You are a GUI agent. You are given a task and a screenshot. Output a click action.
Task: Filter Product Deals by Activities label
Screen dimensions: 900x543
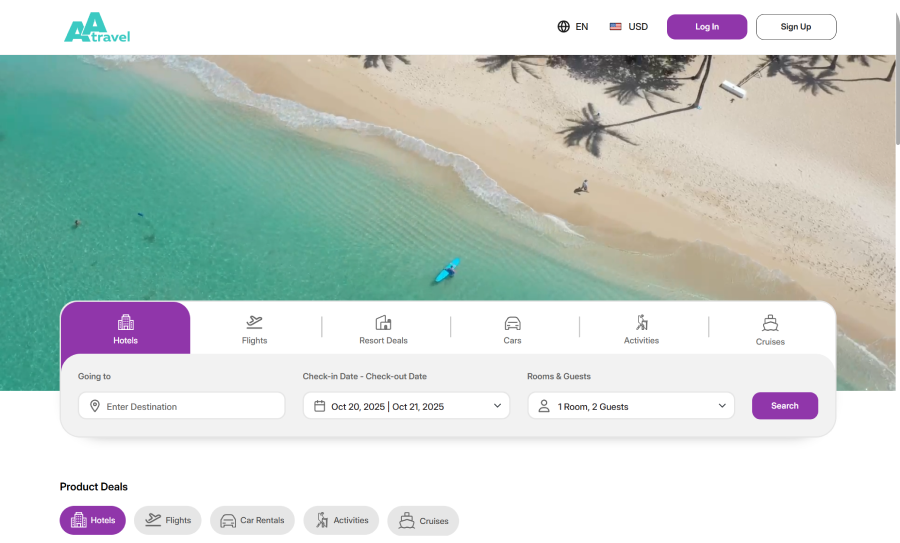tap(351, 520)
